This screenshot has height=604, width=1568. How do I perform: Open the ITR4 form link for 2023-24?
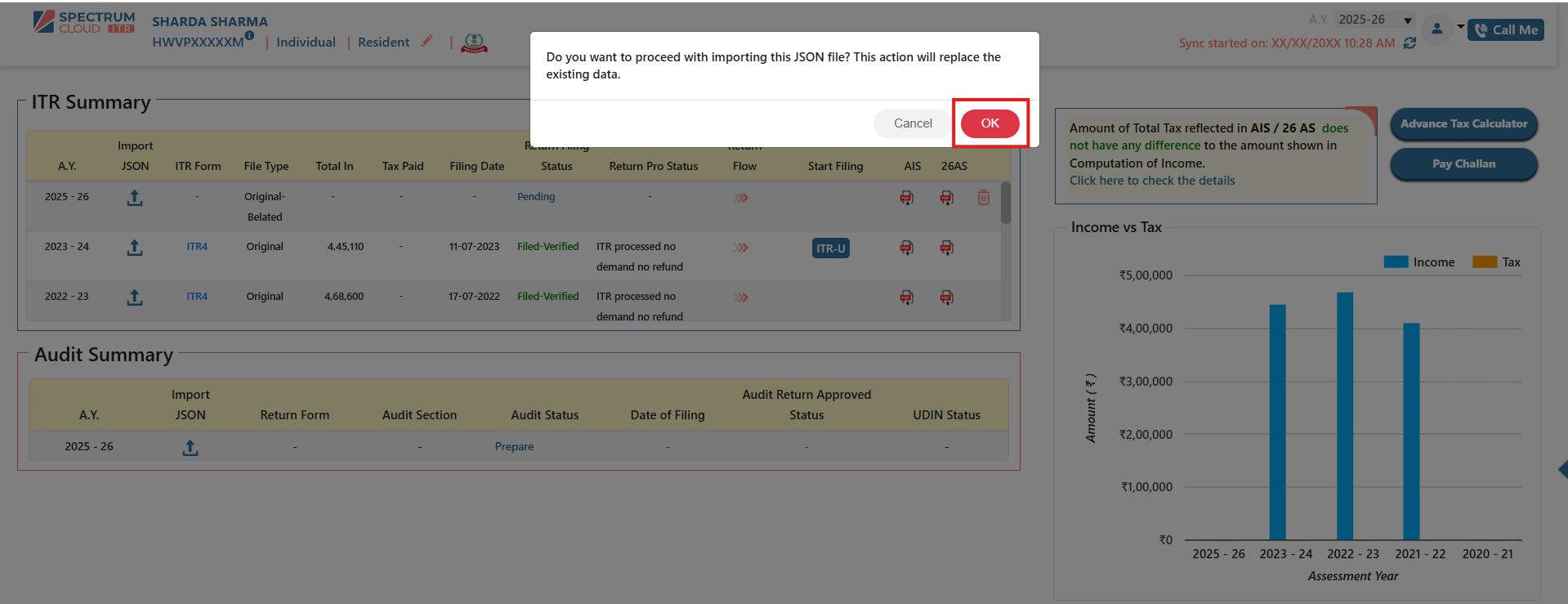pos(197,247)
